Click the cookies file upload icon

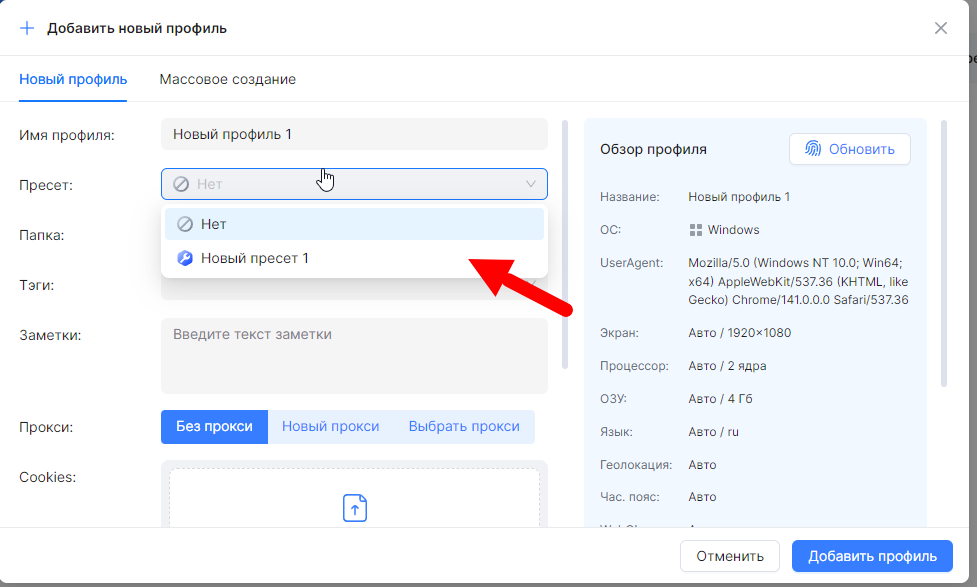(x=355, y=508)
